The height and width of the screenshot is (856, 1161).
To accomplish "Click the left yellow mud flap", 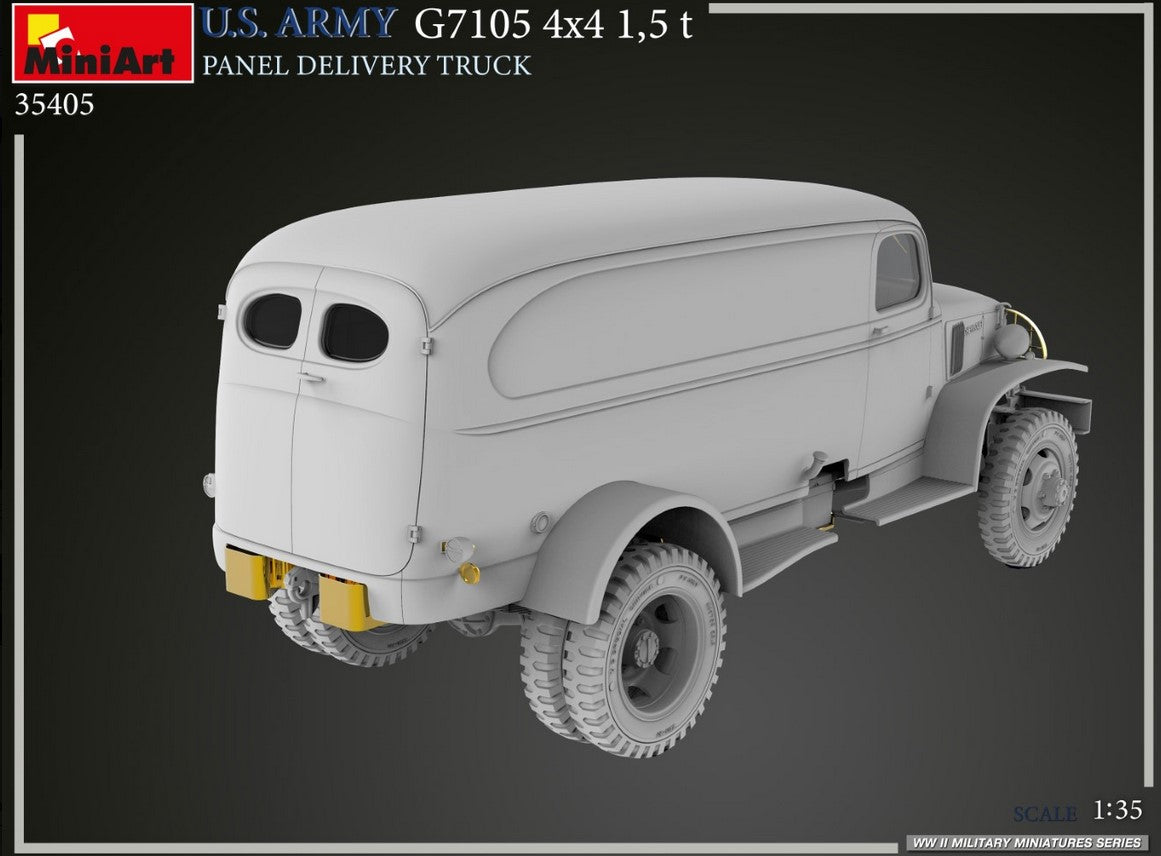I will click(250, 573).
